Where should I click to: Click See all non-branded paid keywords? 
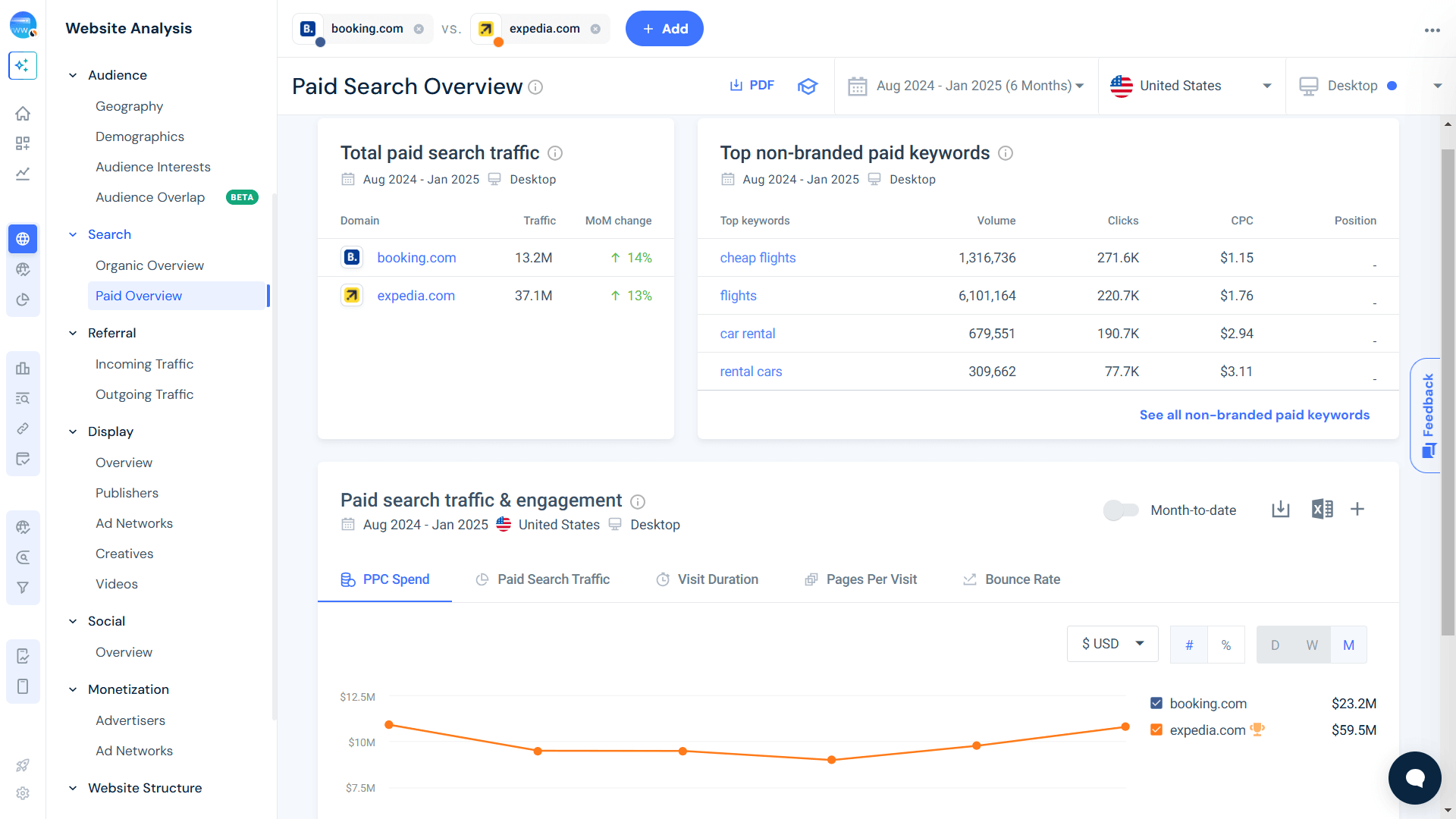1254,415
